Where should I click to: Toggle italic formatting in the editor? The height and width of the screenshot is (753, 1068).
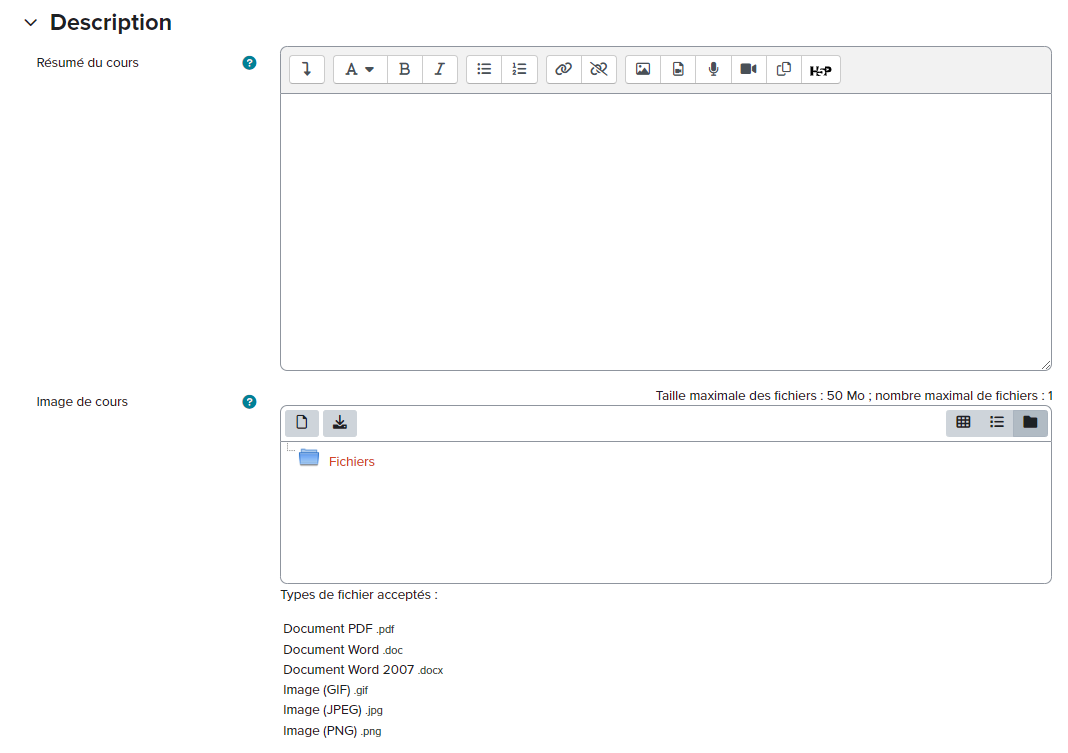tap(439, 70)
